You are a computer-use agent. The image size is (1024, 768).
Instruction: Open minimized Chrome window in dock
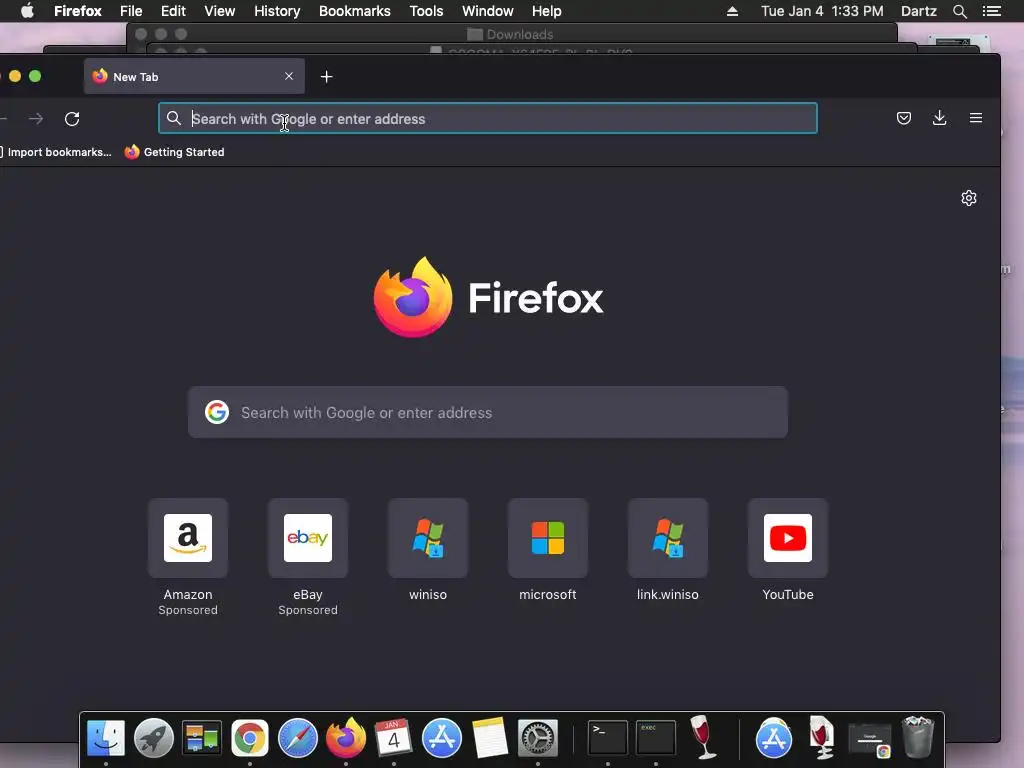point(870,740)
